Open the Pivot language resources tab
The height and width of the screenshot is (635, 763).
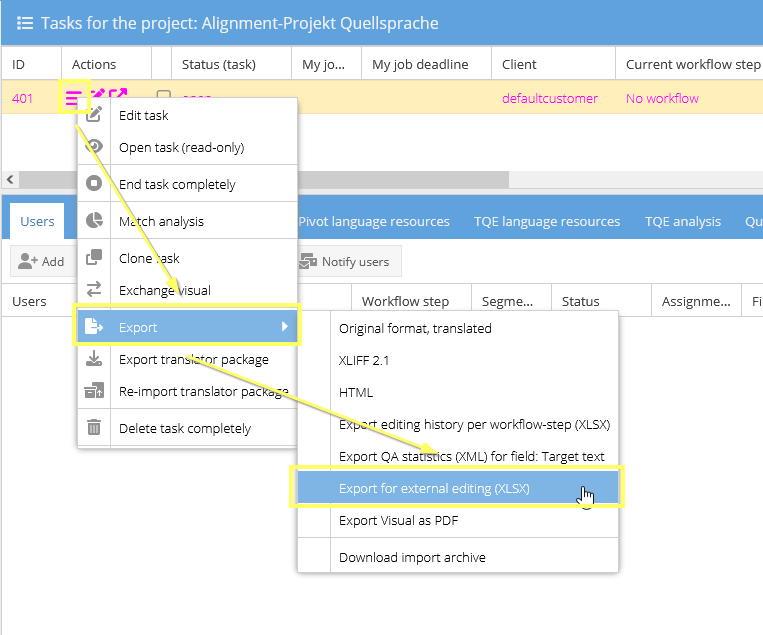click(x=374, y=221)
